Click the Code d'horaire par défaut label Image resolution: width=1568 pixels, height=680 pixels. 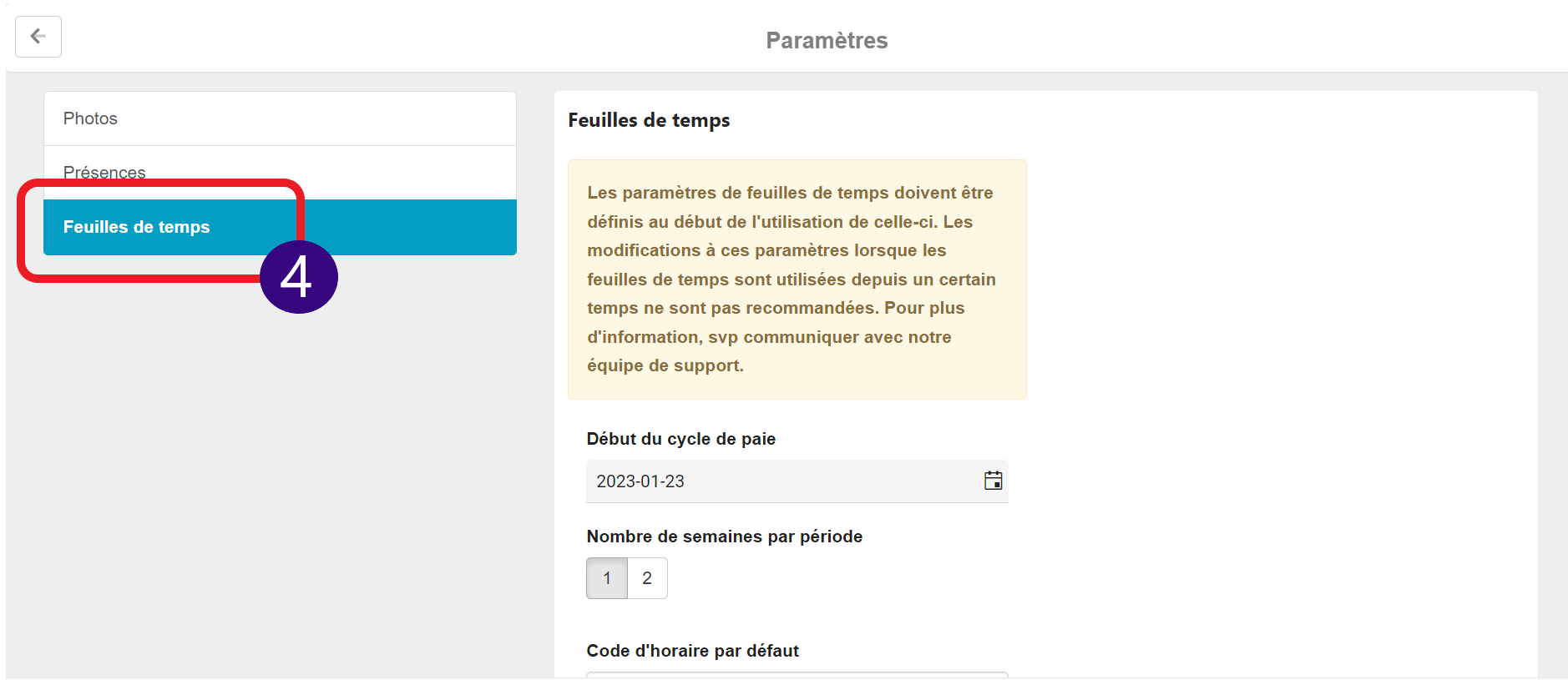(x=693, y=651)
